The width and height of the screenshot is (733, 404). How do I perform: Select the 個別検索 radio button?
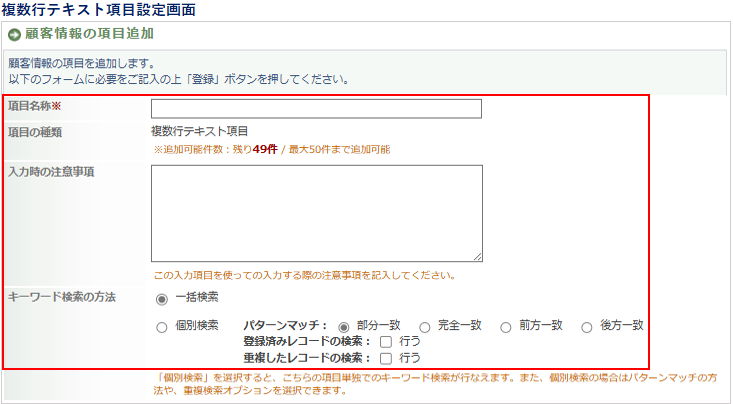pyautogui.click(x=162, y=327)
